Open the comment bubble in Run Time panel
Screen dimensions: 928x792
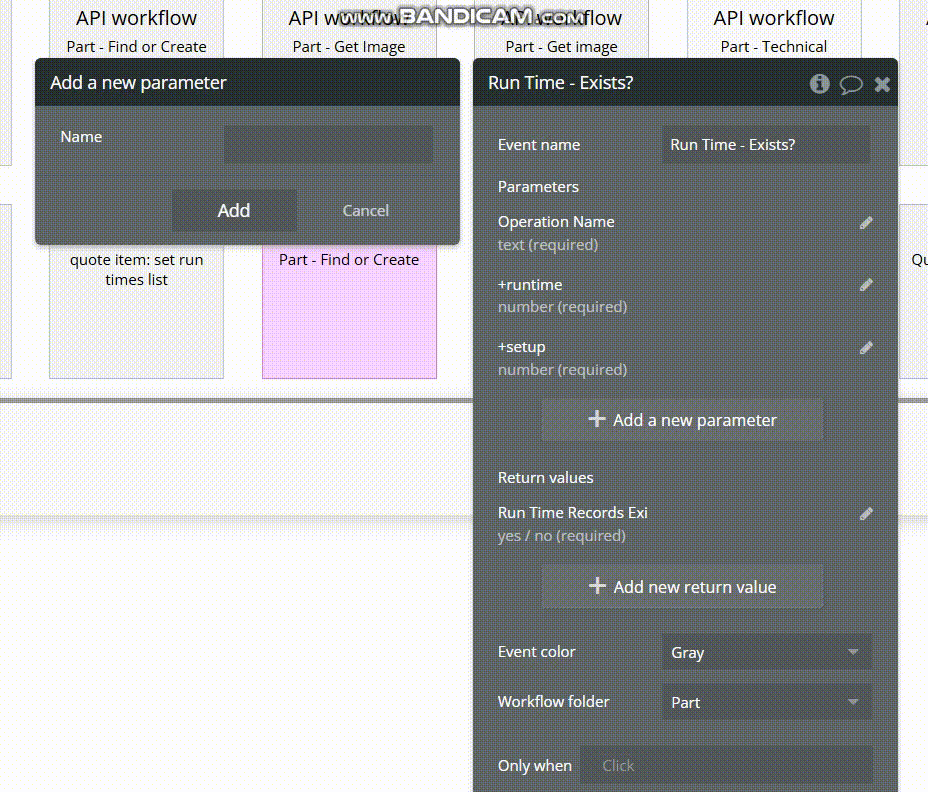(850, 84)
